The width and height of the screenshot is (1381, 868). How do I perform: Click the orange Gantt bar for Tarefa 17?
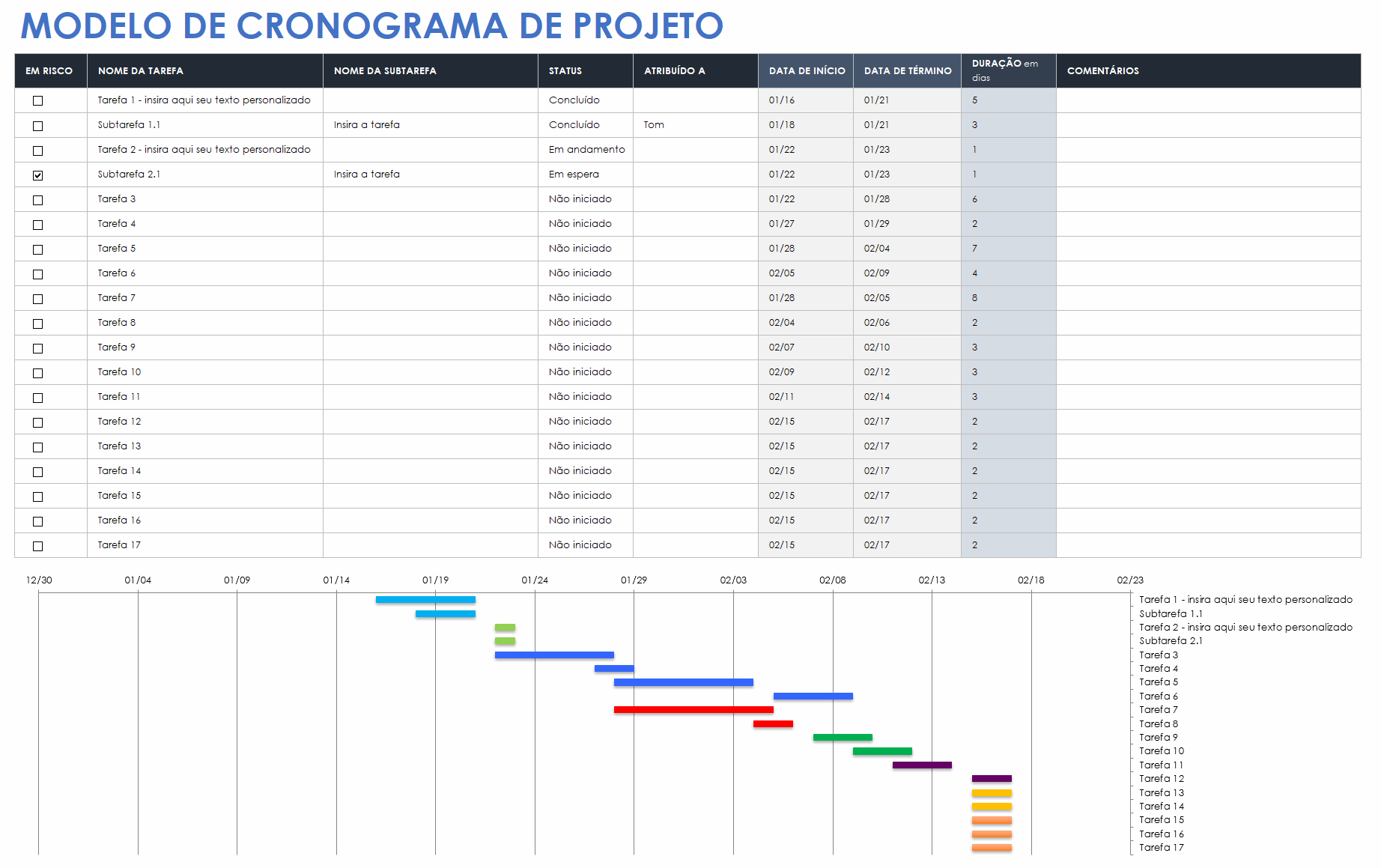tap(992, 848)
